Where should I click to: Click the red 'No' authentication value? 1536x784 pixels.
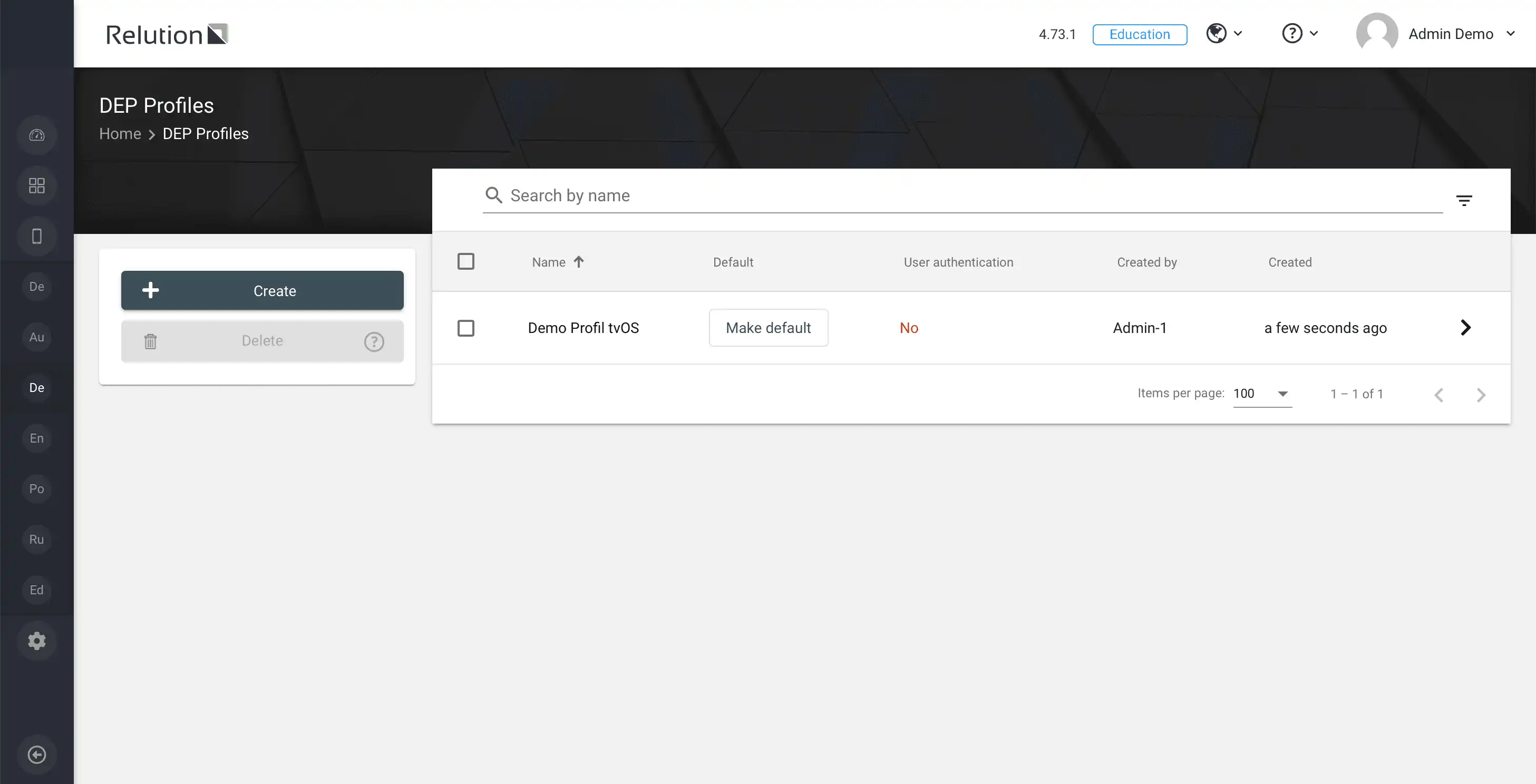pos(909,328)
